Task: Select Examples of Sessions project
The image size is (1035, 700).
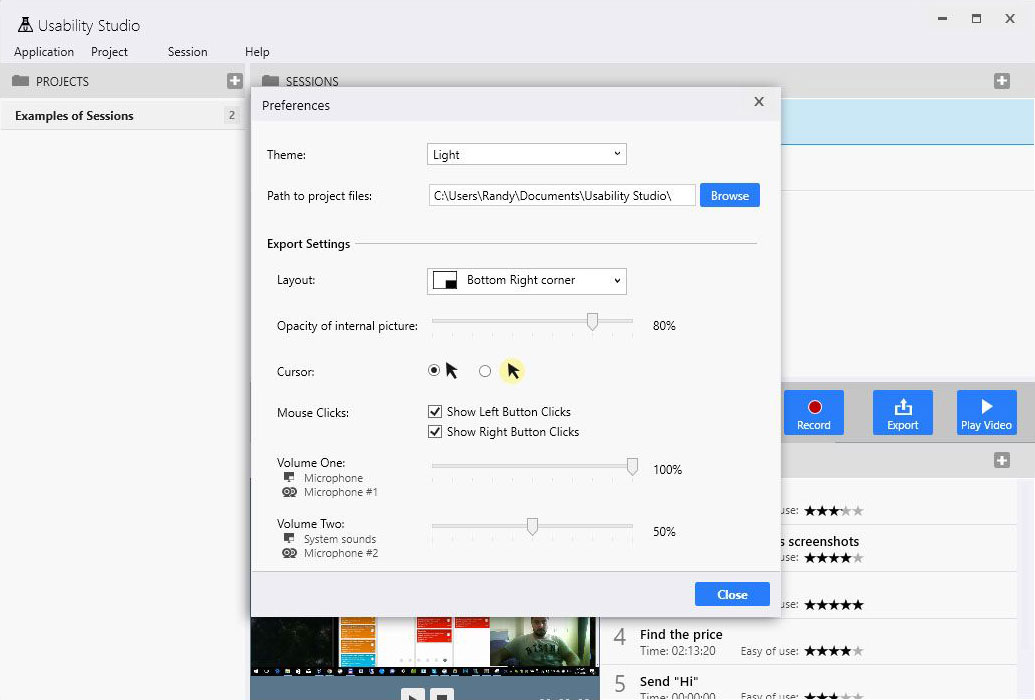Action: 123,116
